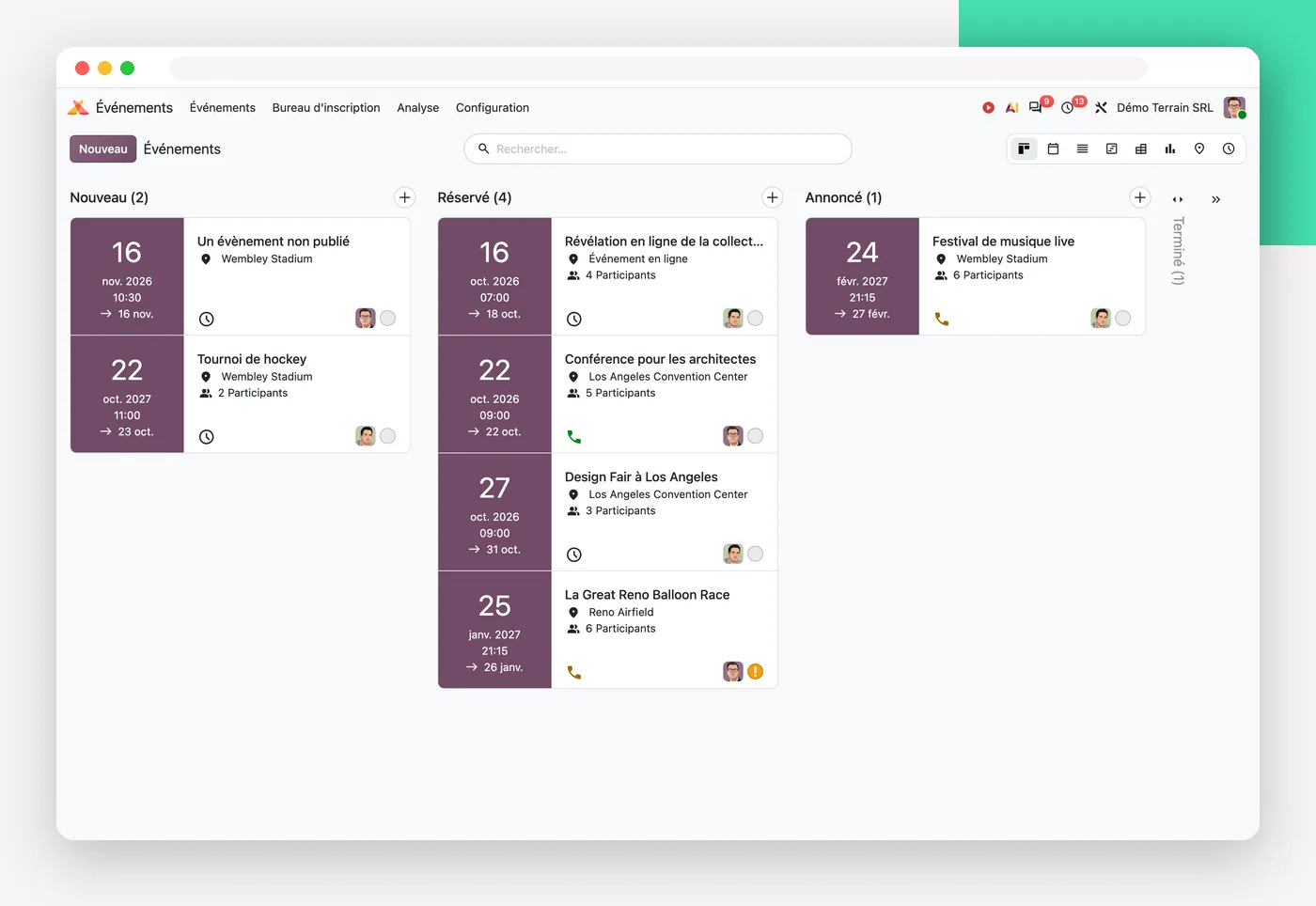
Task: Open the user avatar menu
Action: (1234, 108)
